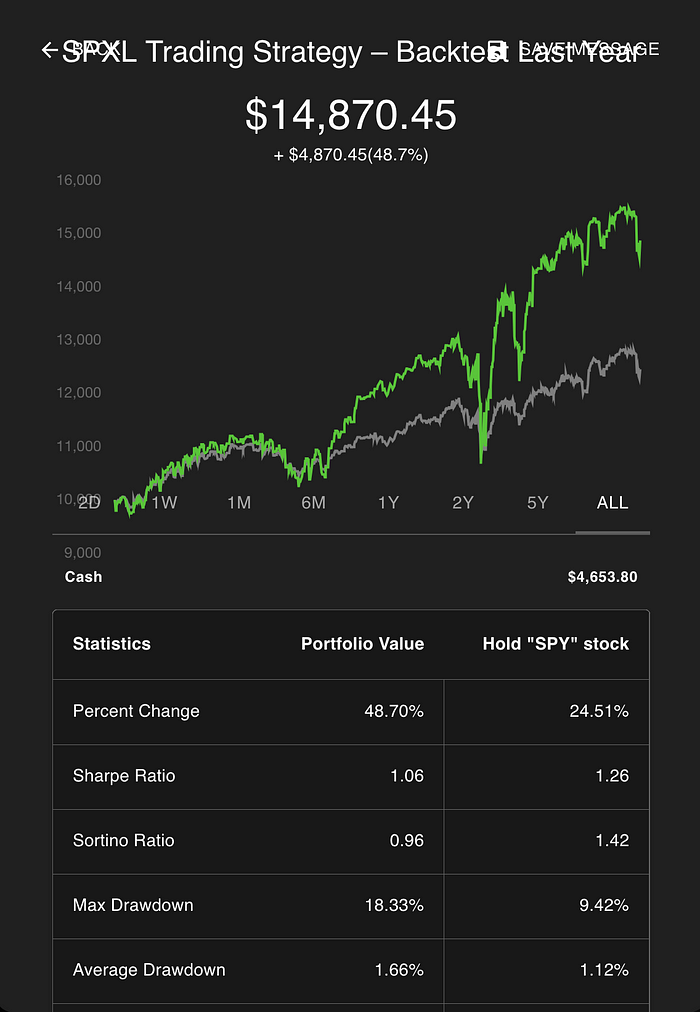Show the 2Y time range
Image resolution: width=700 pixels, height=1012 pixels.
[463, 502]
